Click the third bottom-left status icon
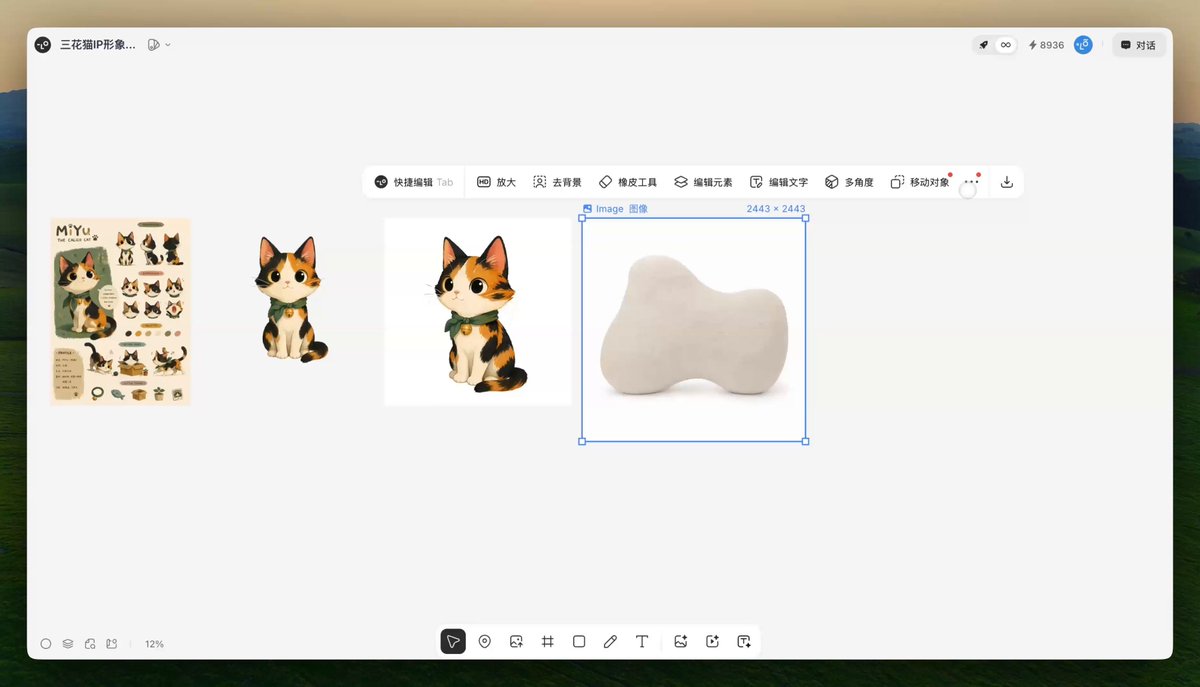The image size is (1200, 687). click(90, 644)
